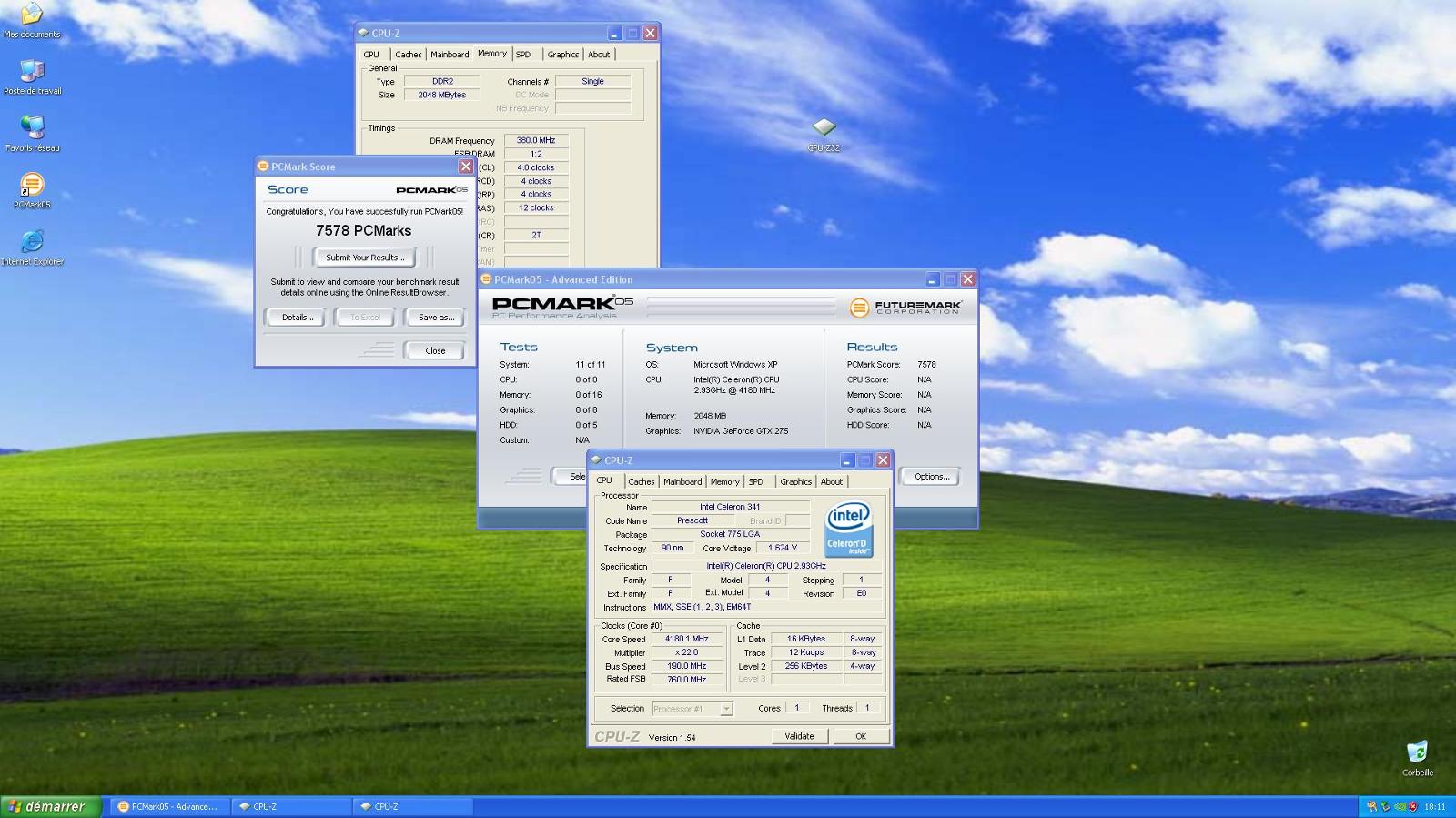Click the Code Name Prescott value

pos(693,520)
